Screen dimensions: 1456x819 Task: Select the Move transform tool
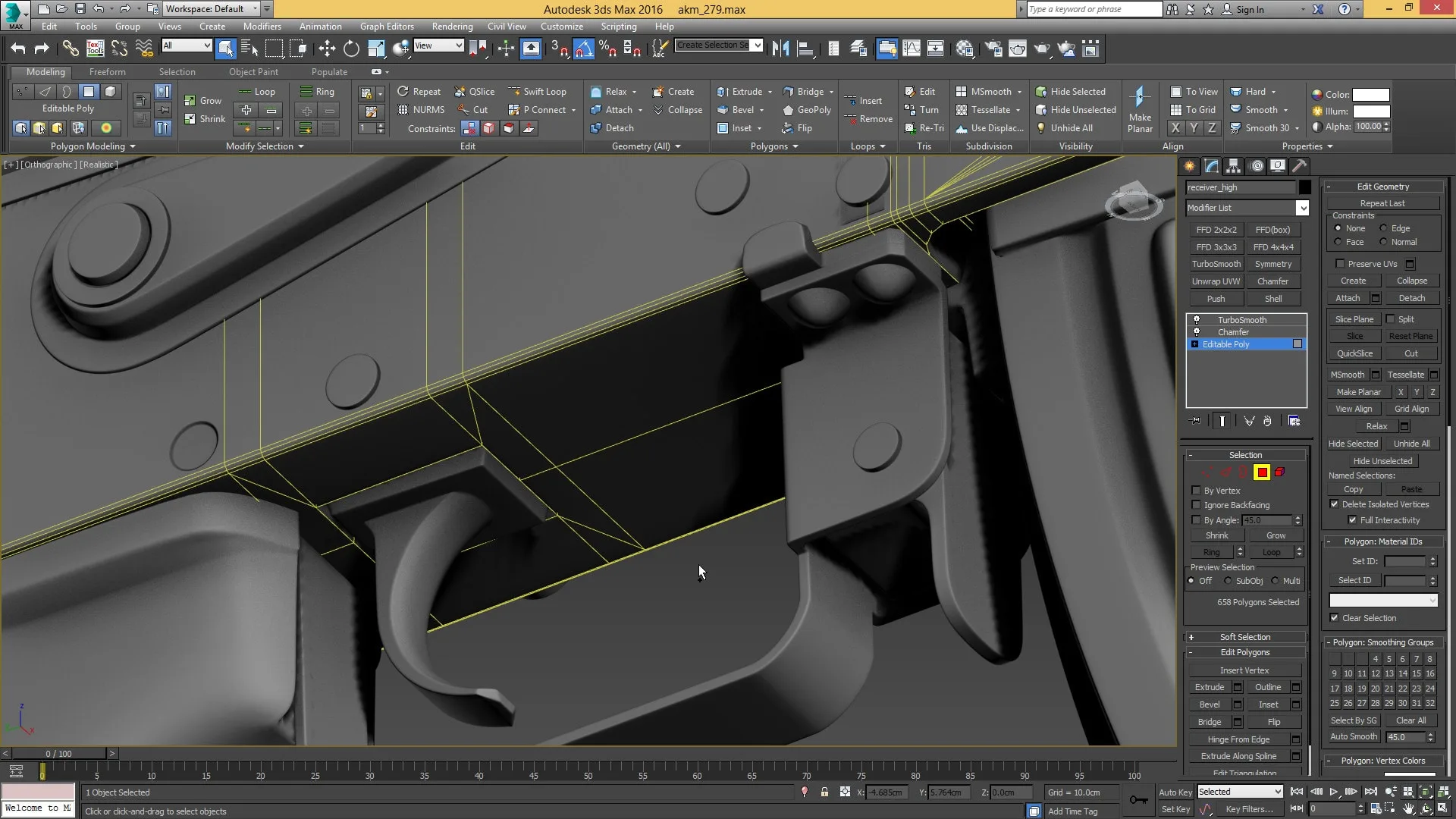pyautogui.click(x=327, y=49)
